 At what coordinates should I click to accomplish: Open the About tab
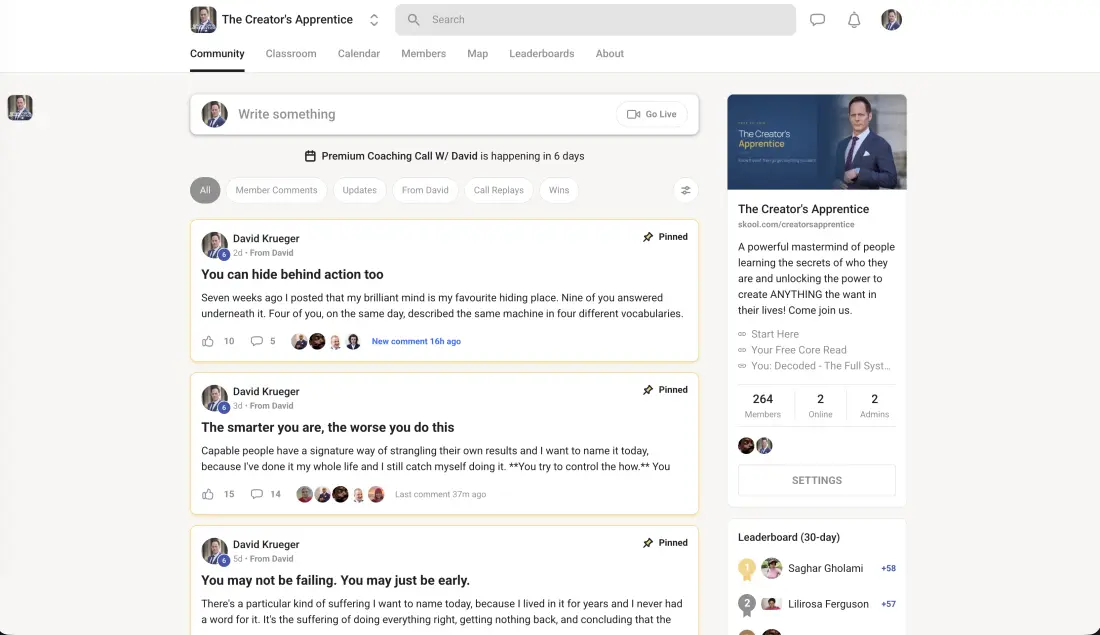tap(610, 53)
